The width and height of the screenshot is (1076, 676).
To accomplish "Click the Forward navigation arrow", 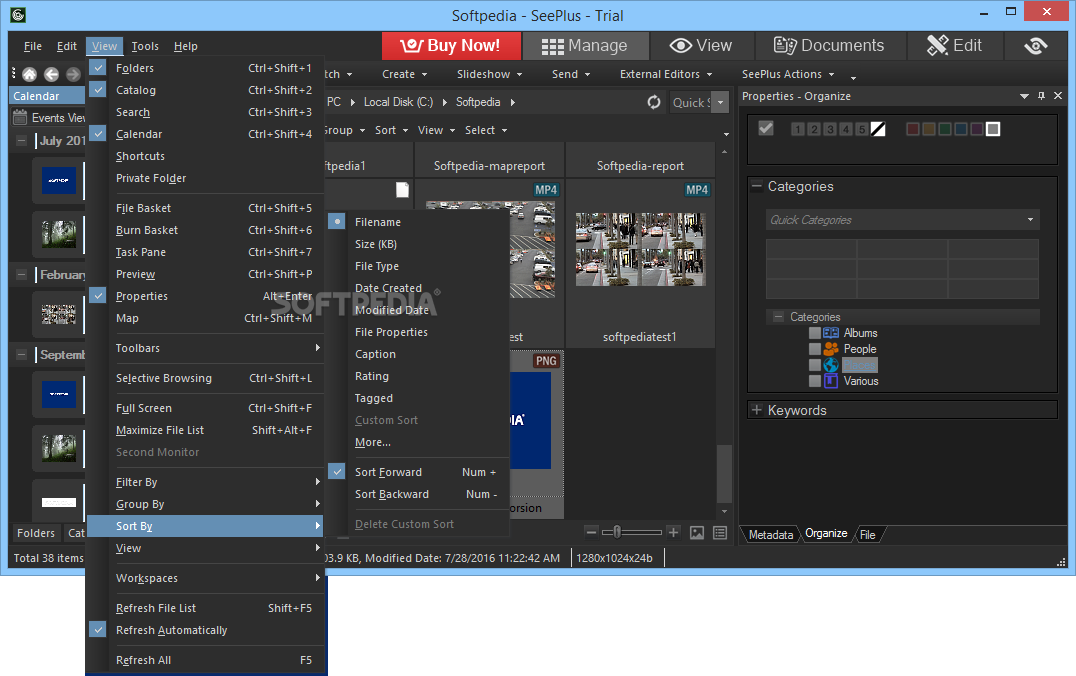I will point(73,74).
